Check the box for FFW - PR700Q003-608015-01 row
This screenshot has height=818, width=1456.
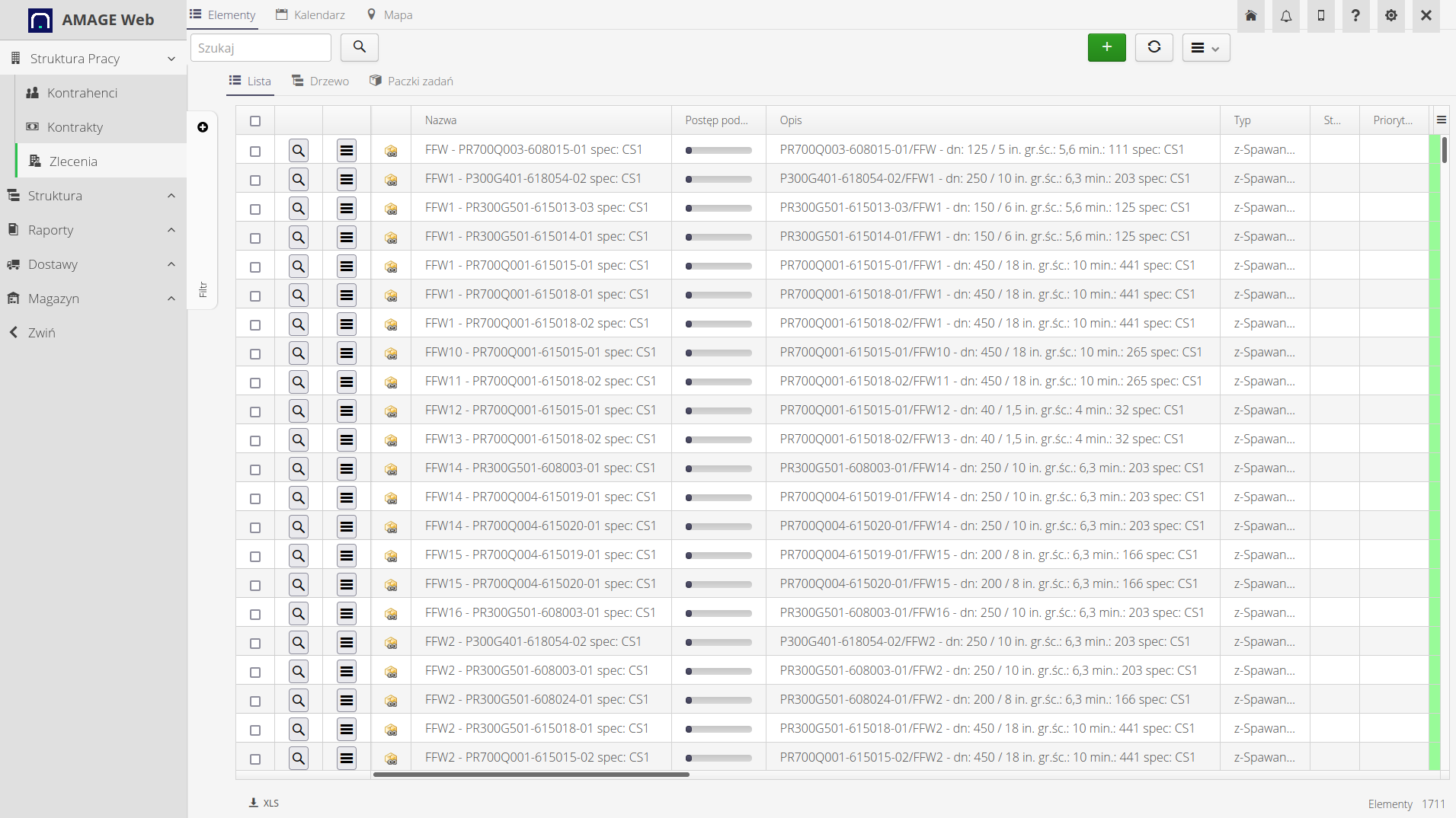coord(255,152)
